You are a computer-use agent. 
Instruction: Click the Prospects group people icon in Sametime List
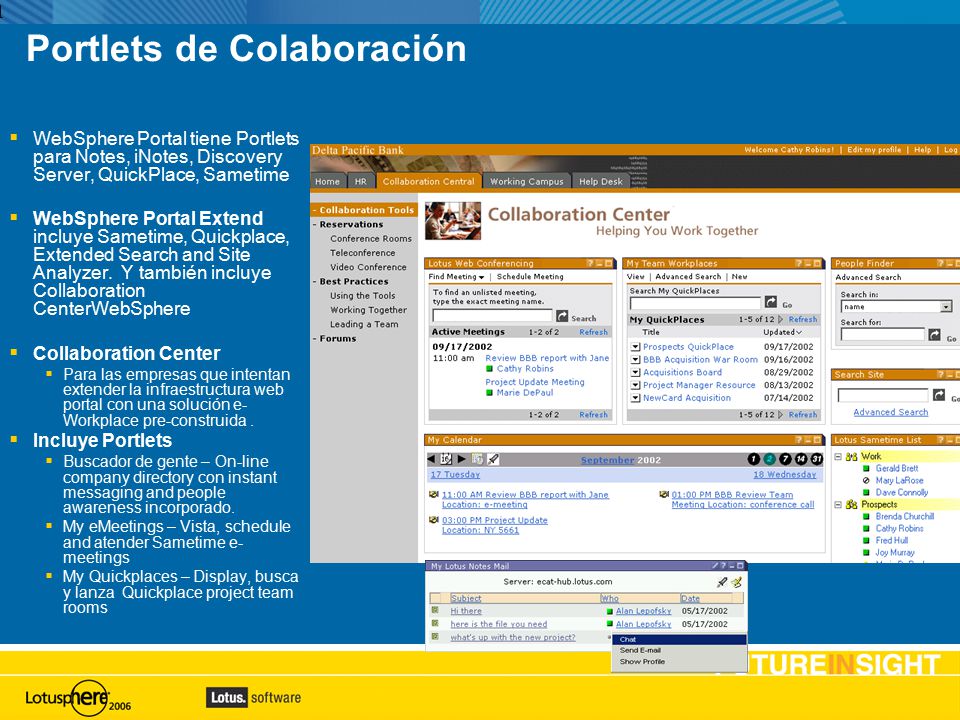tap(852, 505)
